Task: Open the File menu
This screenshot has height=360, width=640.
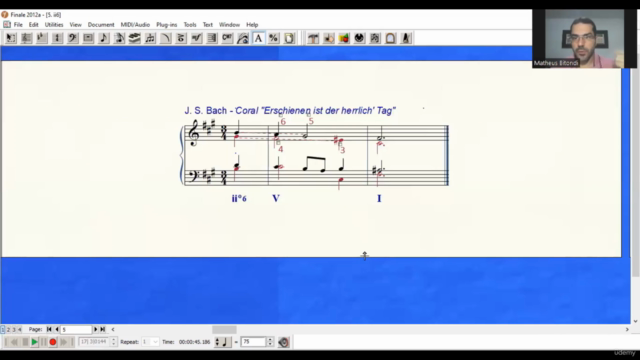Action: tap(18, 24)
